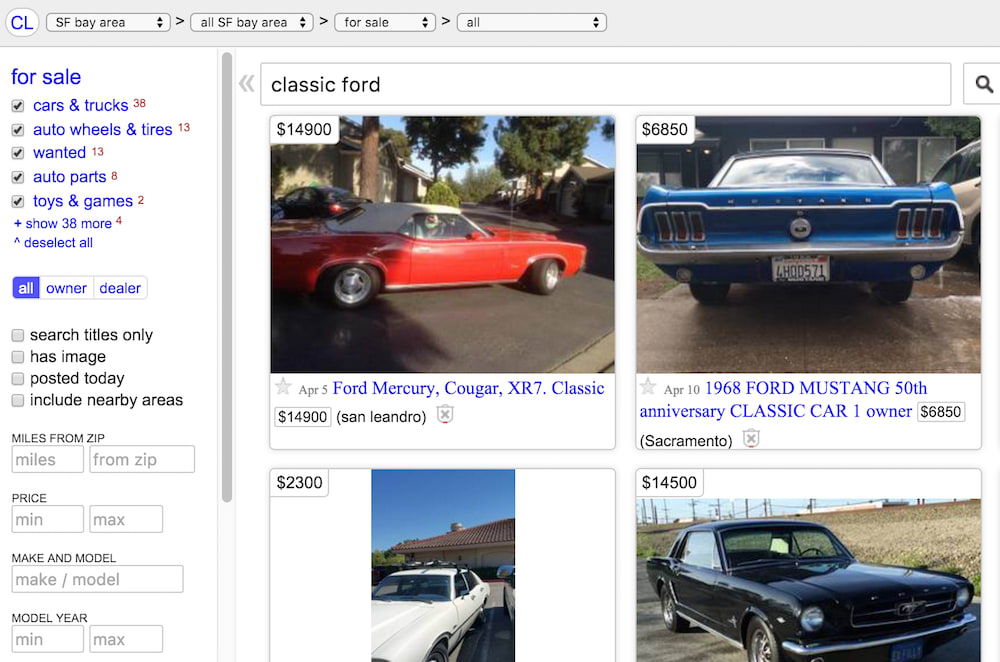Screen dimensions: 1000x662
Task: Enable the has image filter
Action: pyautogui.click(x=18, y=357)
